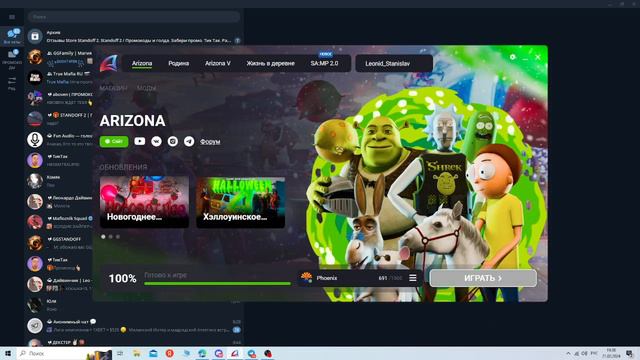Select the Все чаты folder icon
Viewport: 640px width, 360px height.
click(x=12, y=36)
